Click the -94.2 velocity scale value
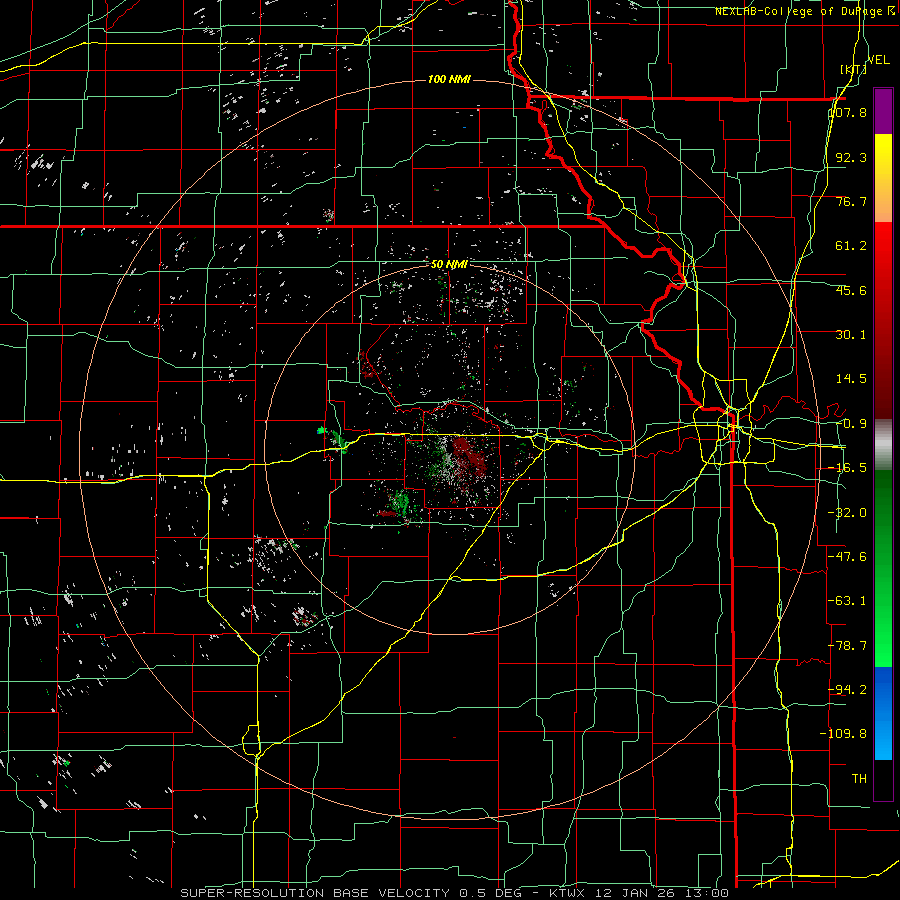Screen dimensions: 900x900 pos(847,690)
